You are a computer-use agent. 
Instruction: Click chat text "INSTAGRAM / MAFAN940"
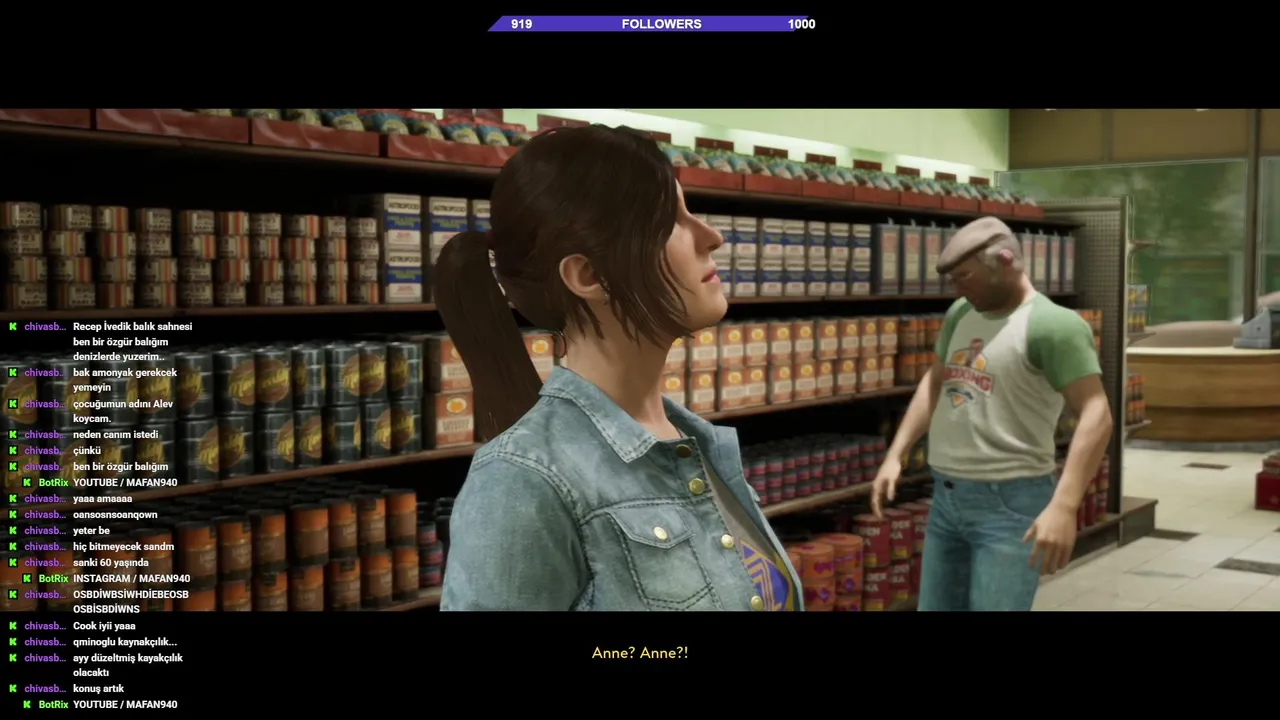point(131,579)
